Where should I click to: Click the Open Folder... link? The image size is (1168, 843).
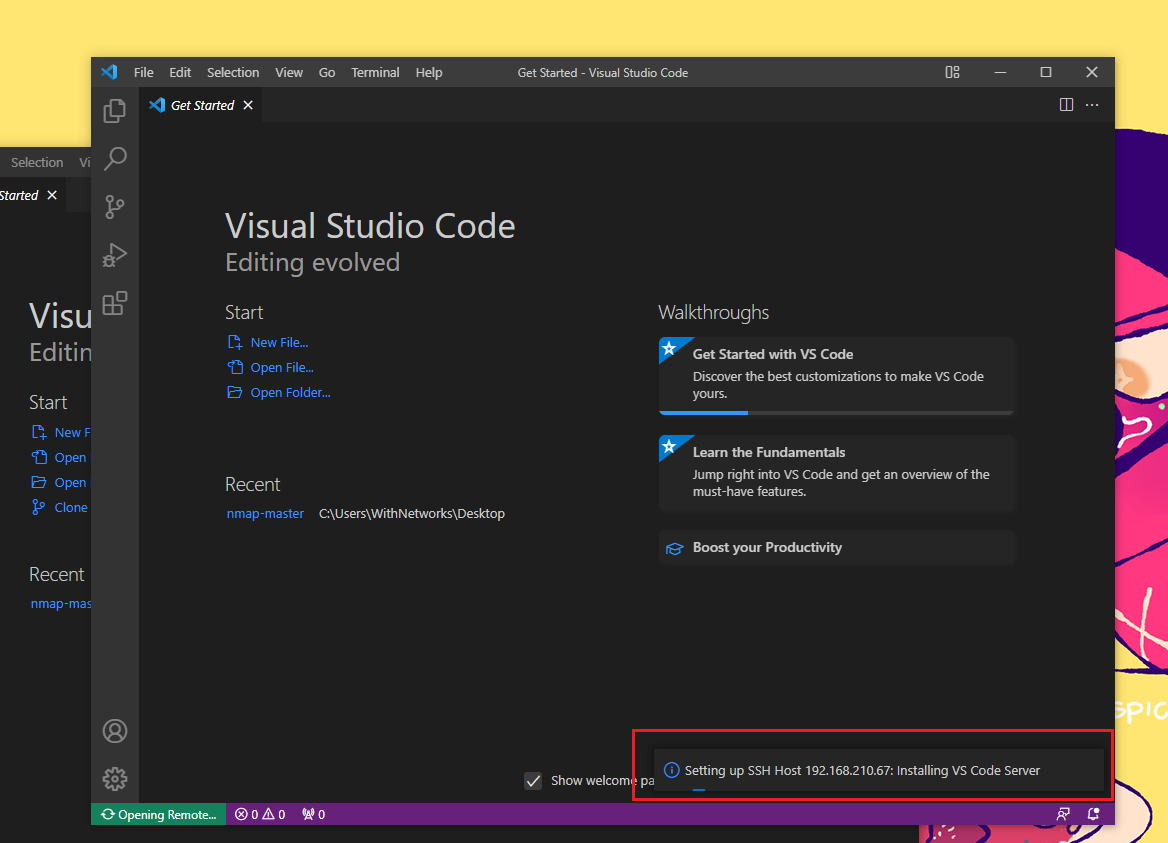[x=291, y=392]
